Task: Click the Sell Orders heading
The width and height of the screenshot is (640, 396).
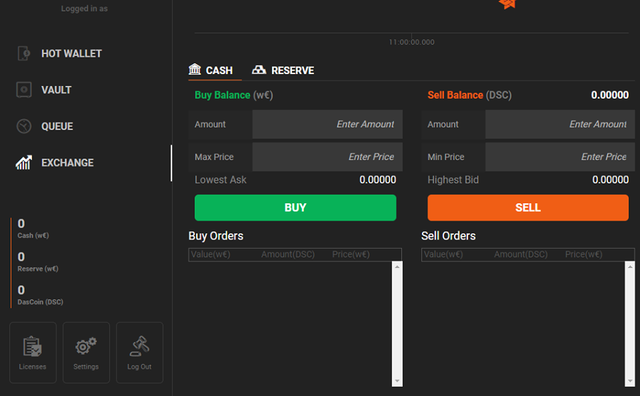Action: pyautogui.click(x=449, y=236)
